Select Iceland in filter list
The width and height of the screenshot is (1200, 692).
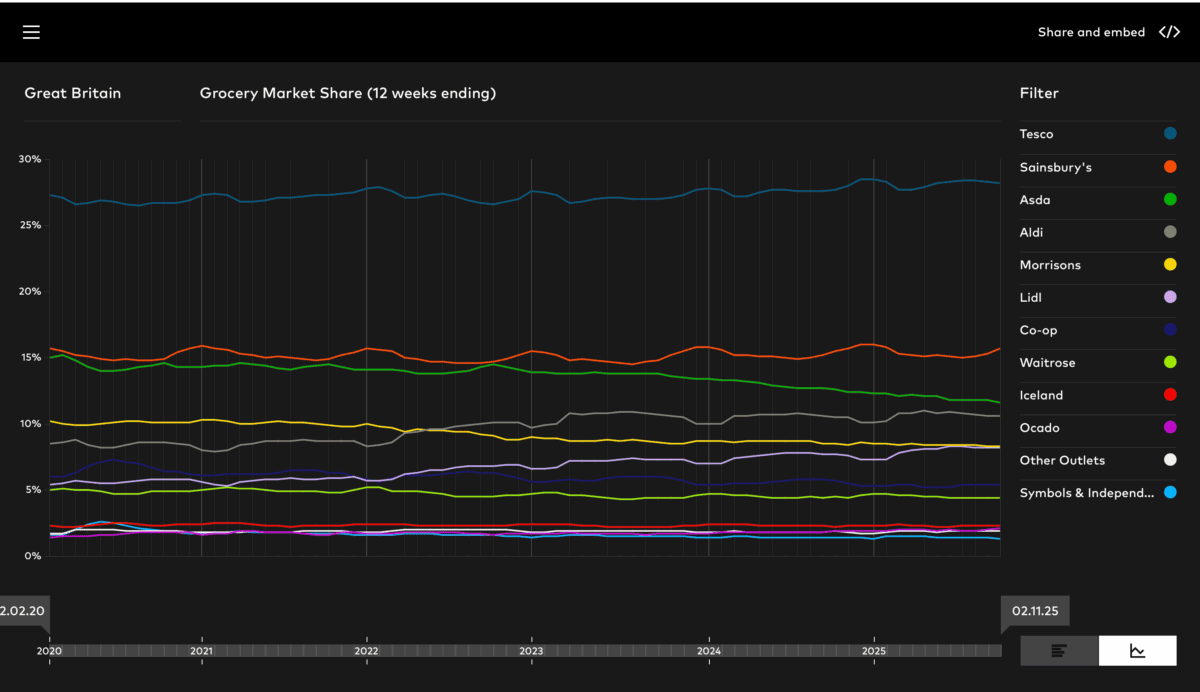[1041, 395]
